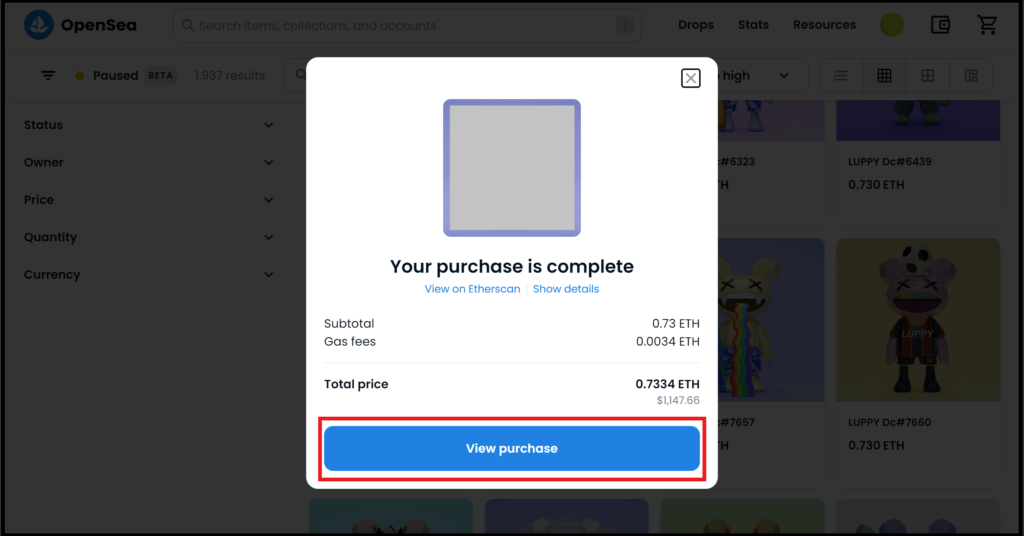Expand the Owner filter section
1024x536 pixels.
148,163
